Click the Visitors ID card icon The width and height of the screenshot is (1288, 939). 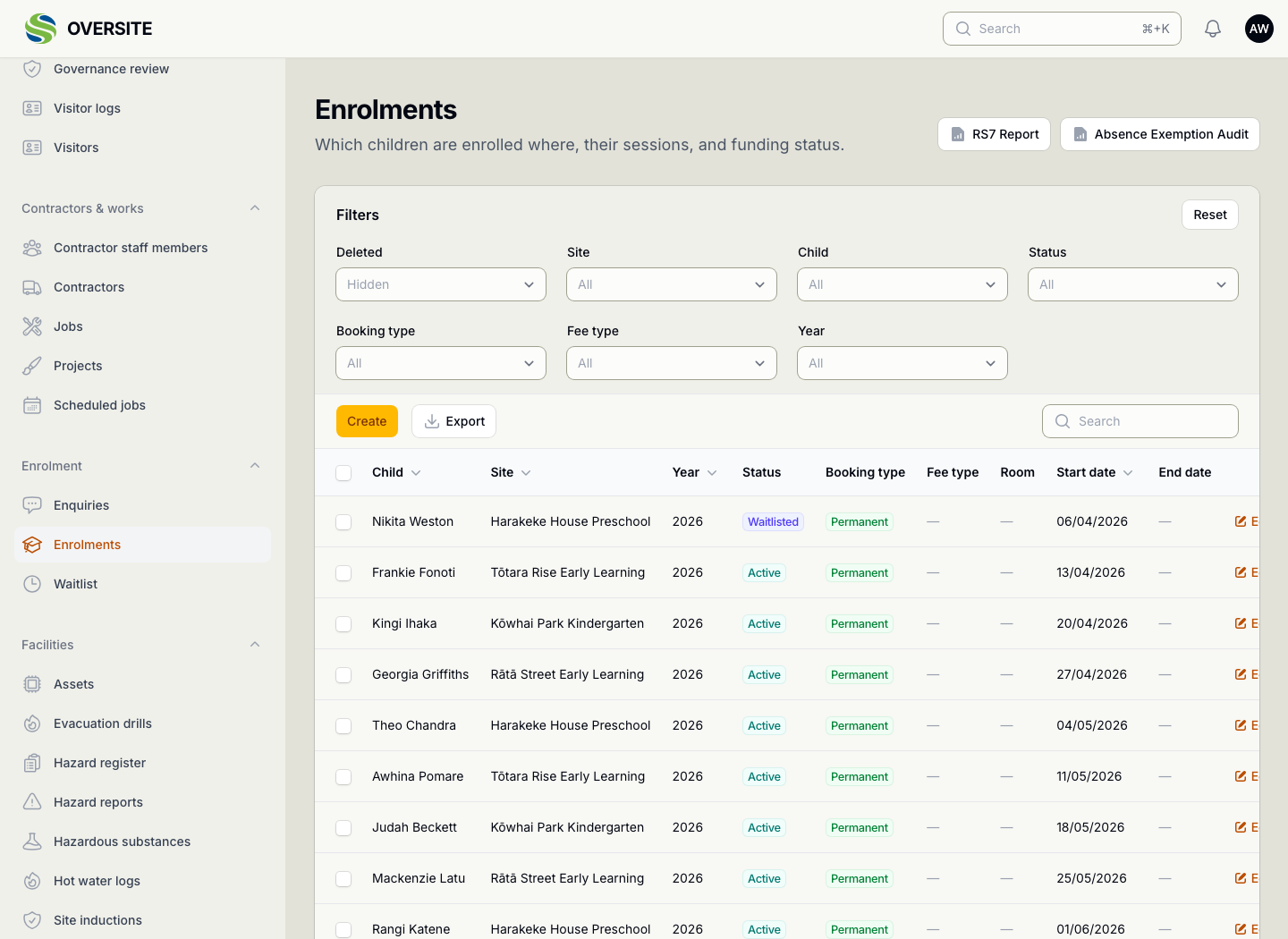(x=32, y=148)
